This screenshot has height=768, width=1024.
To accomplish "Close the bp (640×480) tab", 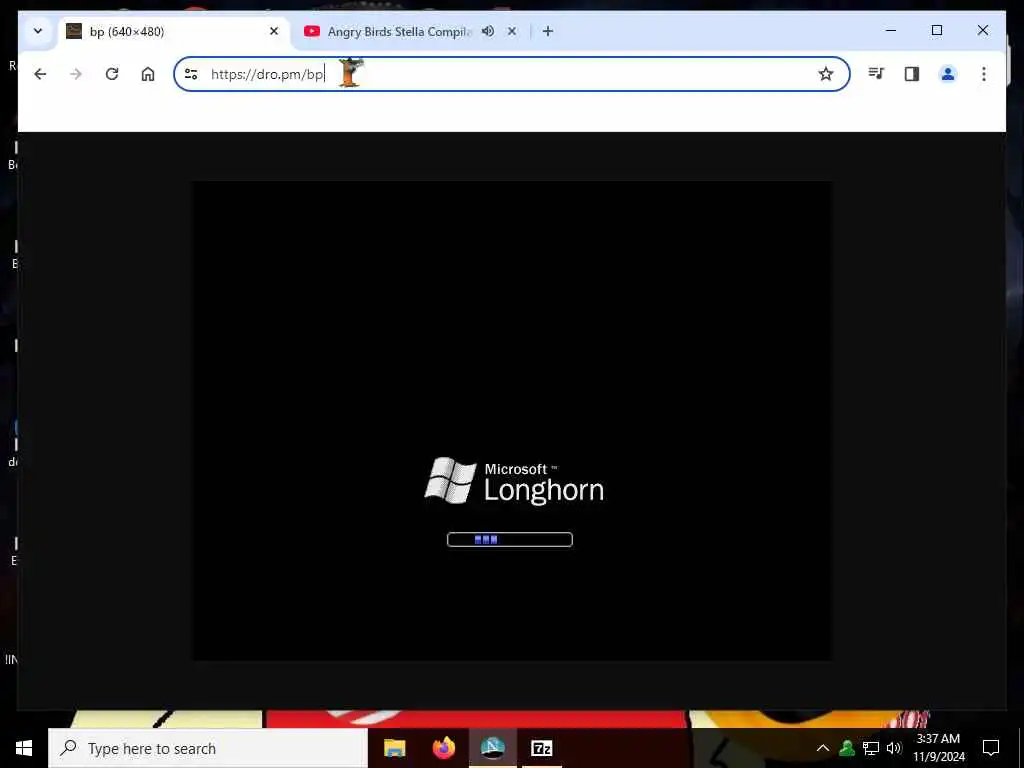I will [x=274, y=31].
